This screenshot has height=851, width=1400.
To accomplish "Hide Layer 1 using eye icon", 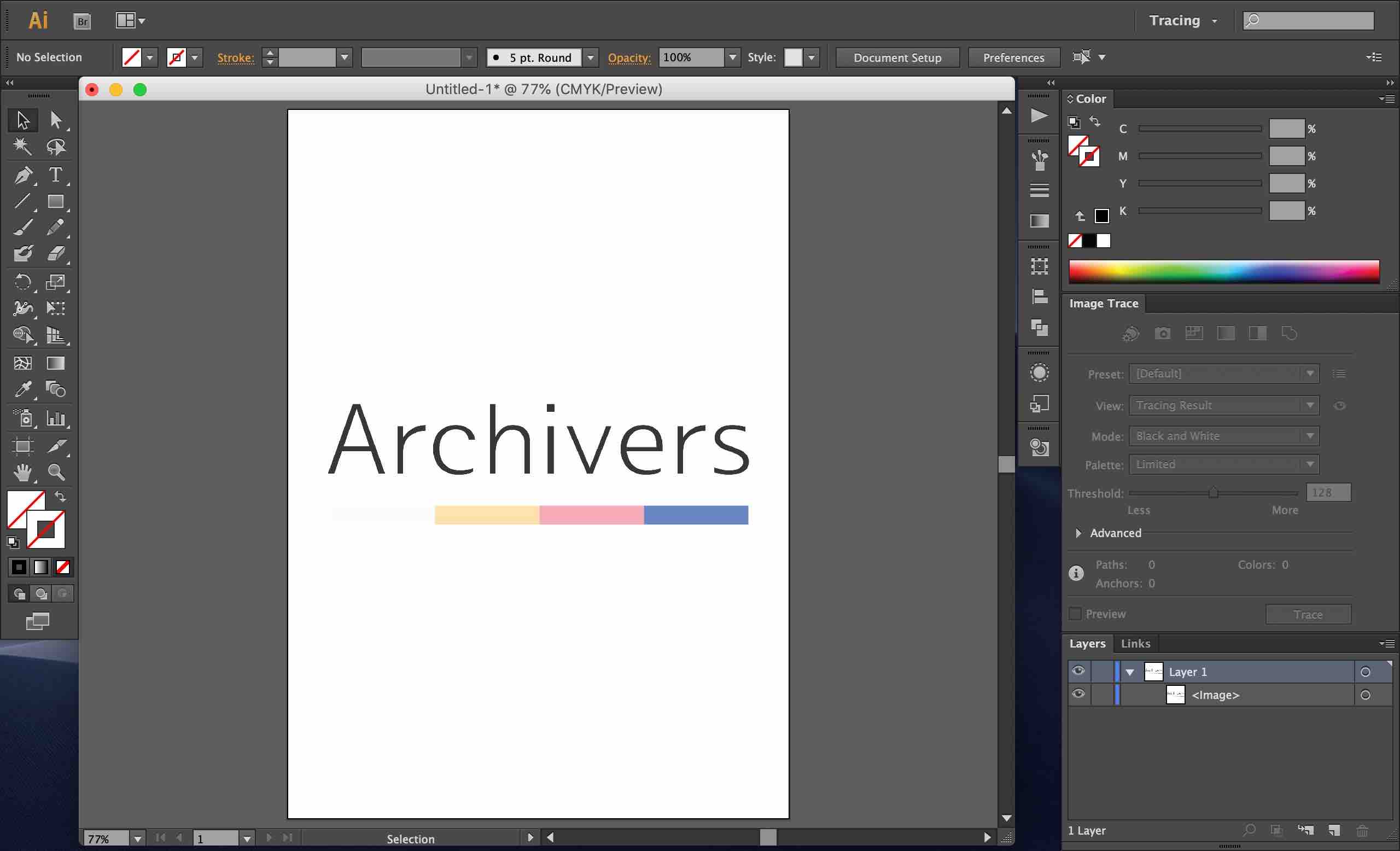I will point(1078,672).
